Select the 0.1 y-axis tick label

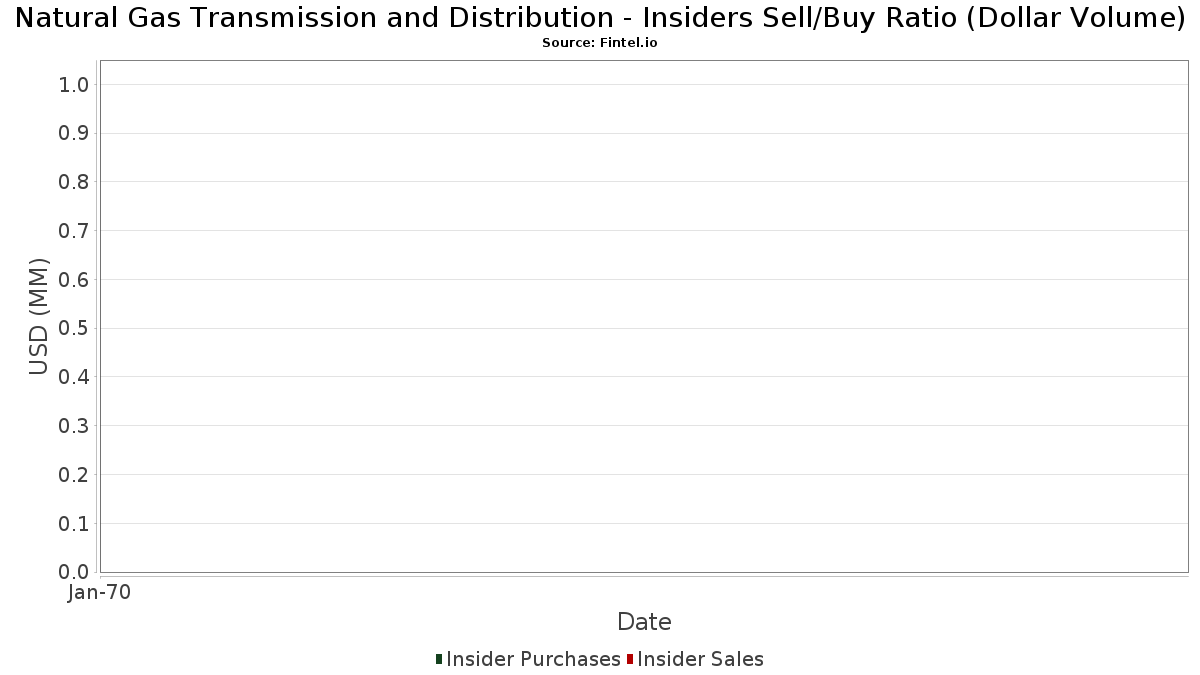pos(75,524)
